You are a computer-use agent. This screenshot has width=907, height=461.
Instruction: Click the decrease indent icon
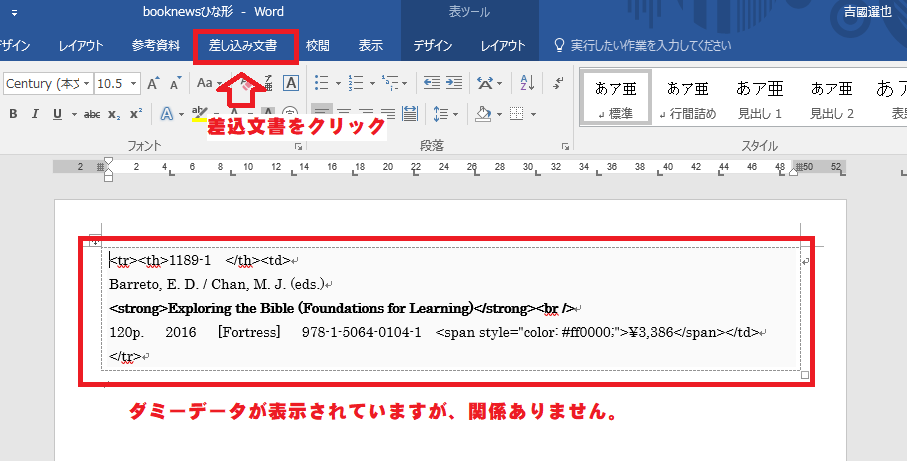coord(431,83)
